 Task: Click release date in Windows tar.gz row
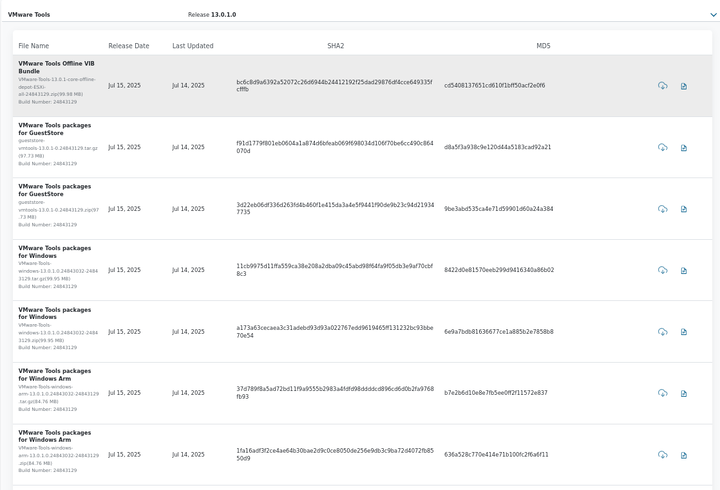pyautogui.click(x=124, y=270)
